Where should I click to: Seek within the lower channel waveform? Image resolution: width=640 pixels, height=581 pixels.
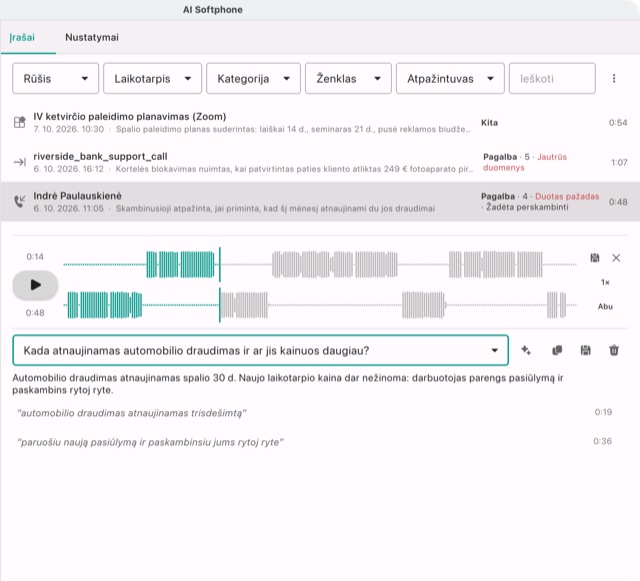tap(320, 305)
